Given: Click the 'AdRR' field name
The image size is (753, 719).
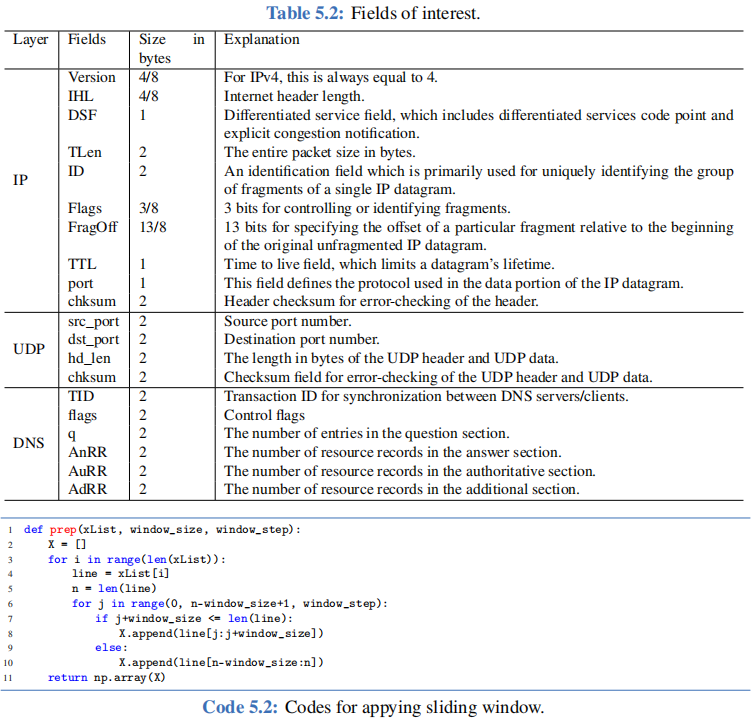Looking at the screenshot, I should (87, 489).
